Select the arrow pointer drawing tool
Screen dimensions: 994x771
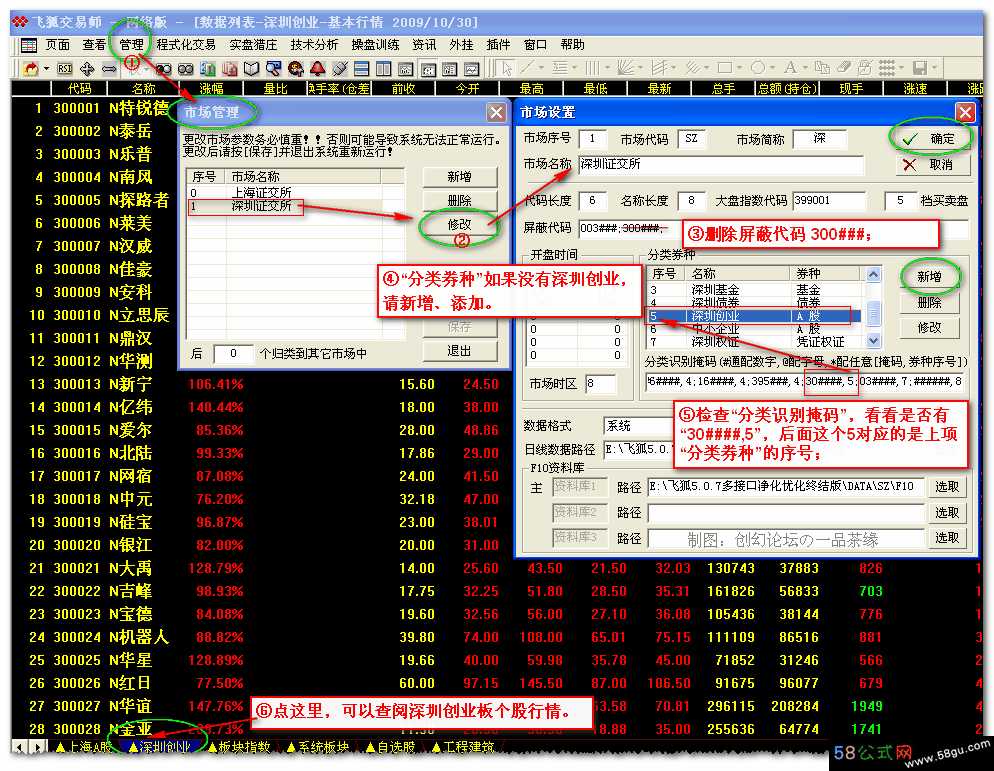(507, 68)
